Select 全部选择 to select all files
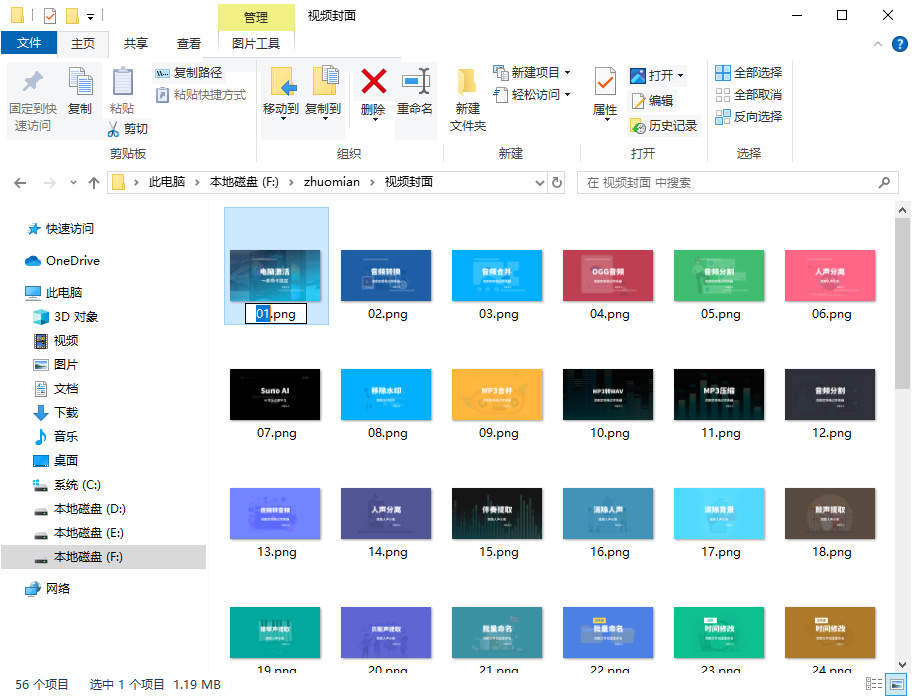The height and width of the screenshot is (697, 912). coord(751,73)
